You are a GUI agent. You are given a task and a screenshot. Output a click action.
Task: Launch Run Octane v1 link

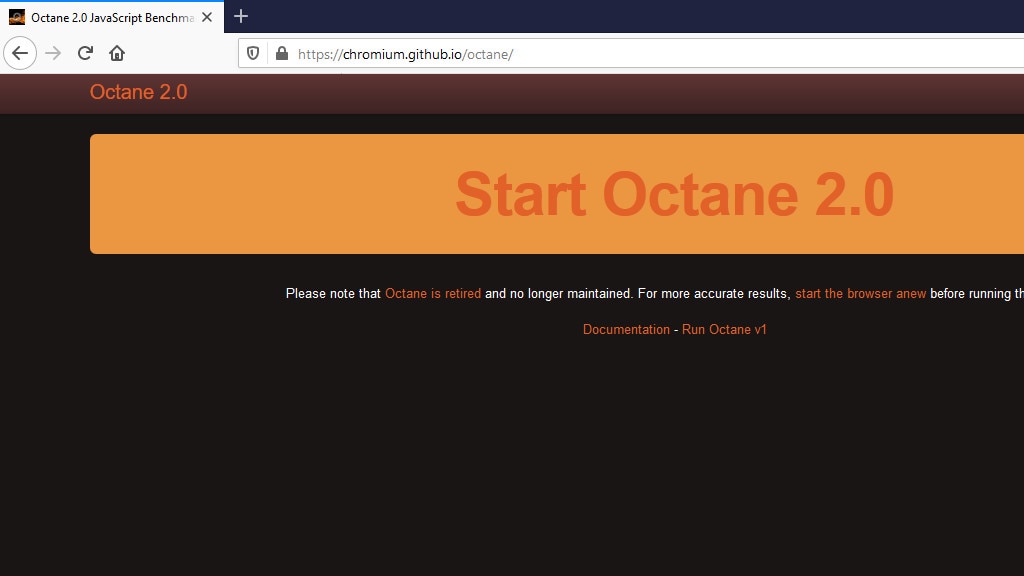724,330
